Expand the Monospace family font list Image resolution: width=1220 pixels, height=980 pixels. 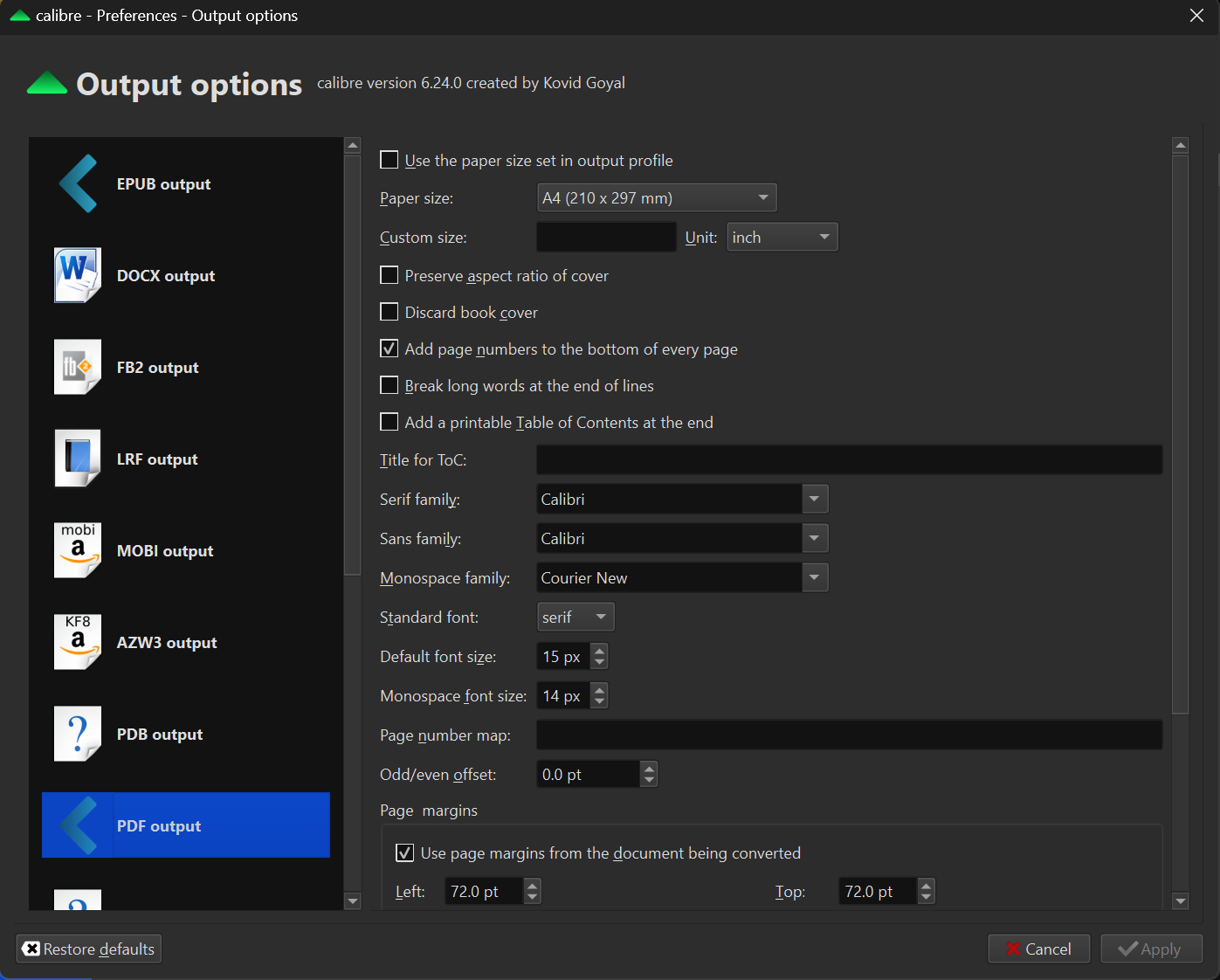814,577
